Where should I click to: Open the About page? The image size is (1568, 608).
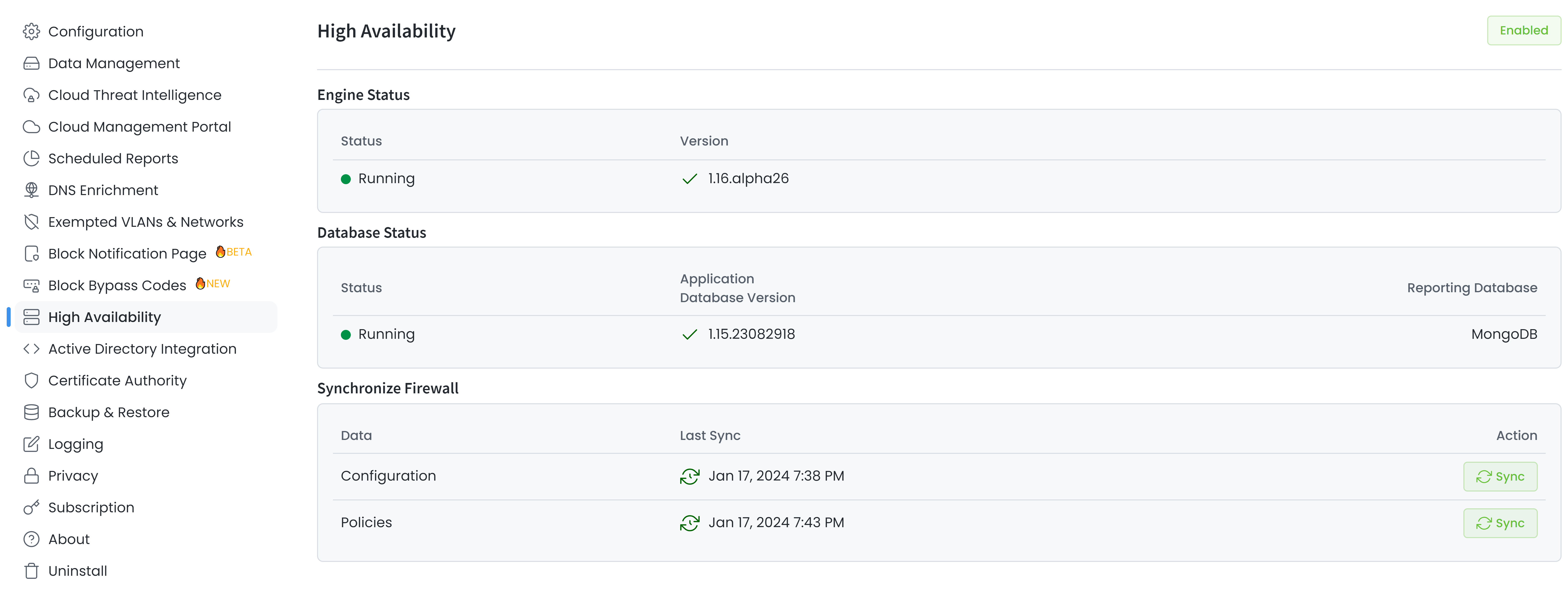[69, 539]
